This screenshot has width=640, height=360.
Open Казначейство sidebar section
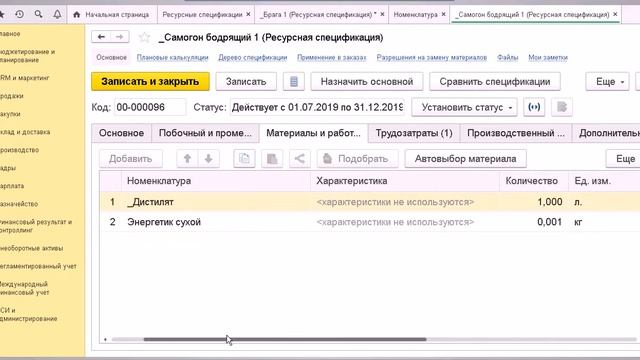[x=18, y=204]
